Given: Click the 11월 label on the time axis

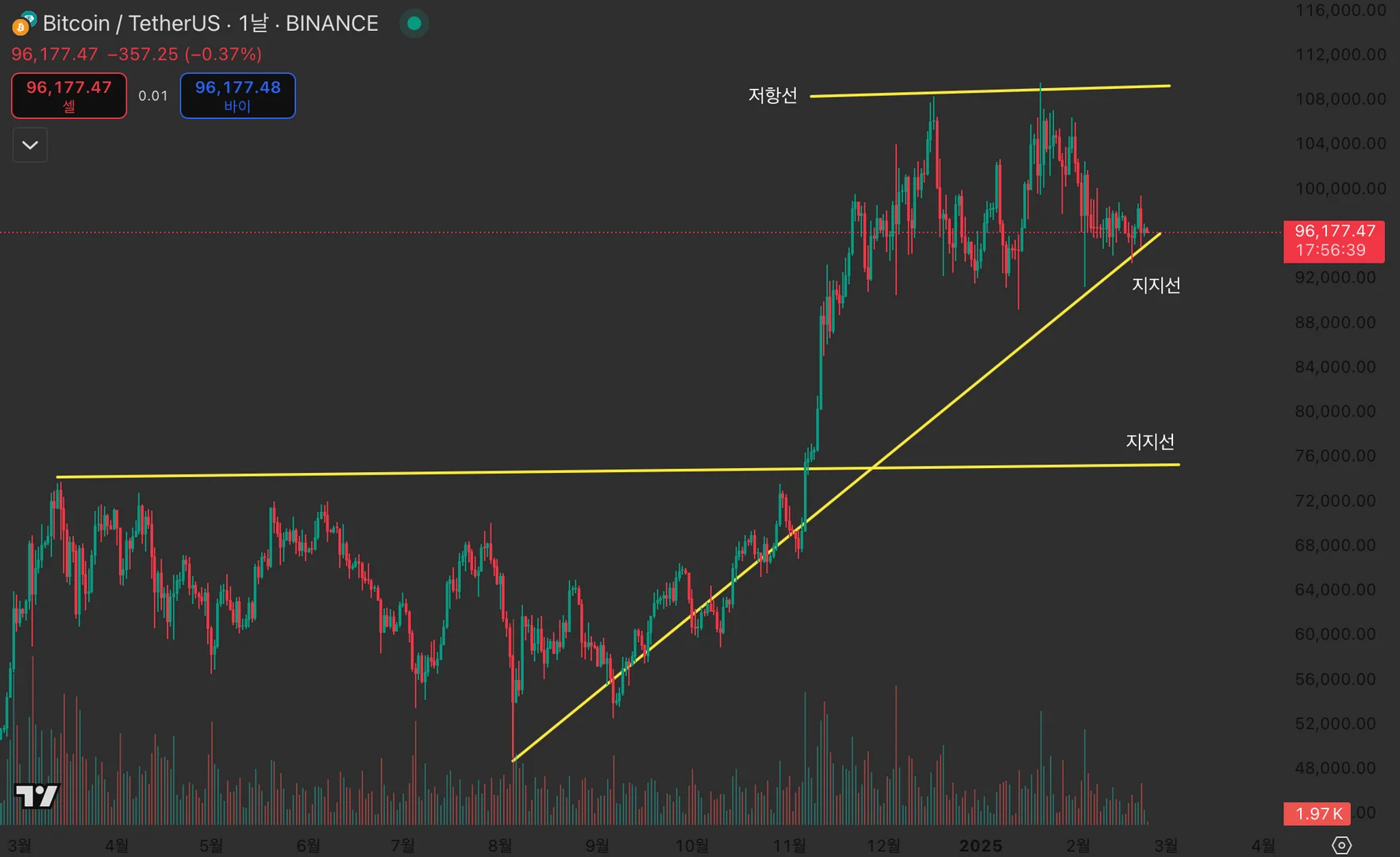Looking at the screenshot, I should coord(789,846).
